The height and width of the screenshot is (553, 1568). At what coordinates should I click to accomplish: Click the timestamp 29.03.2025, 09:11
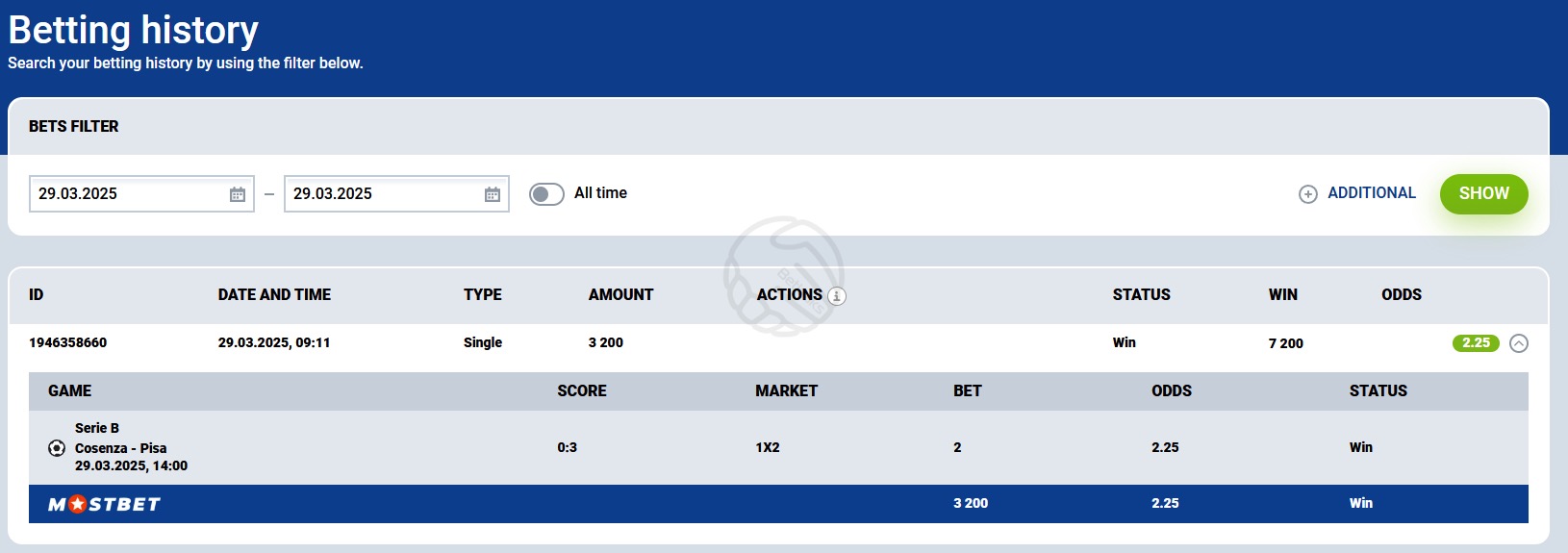pos(274,343)
